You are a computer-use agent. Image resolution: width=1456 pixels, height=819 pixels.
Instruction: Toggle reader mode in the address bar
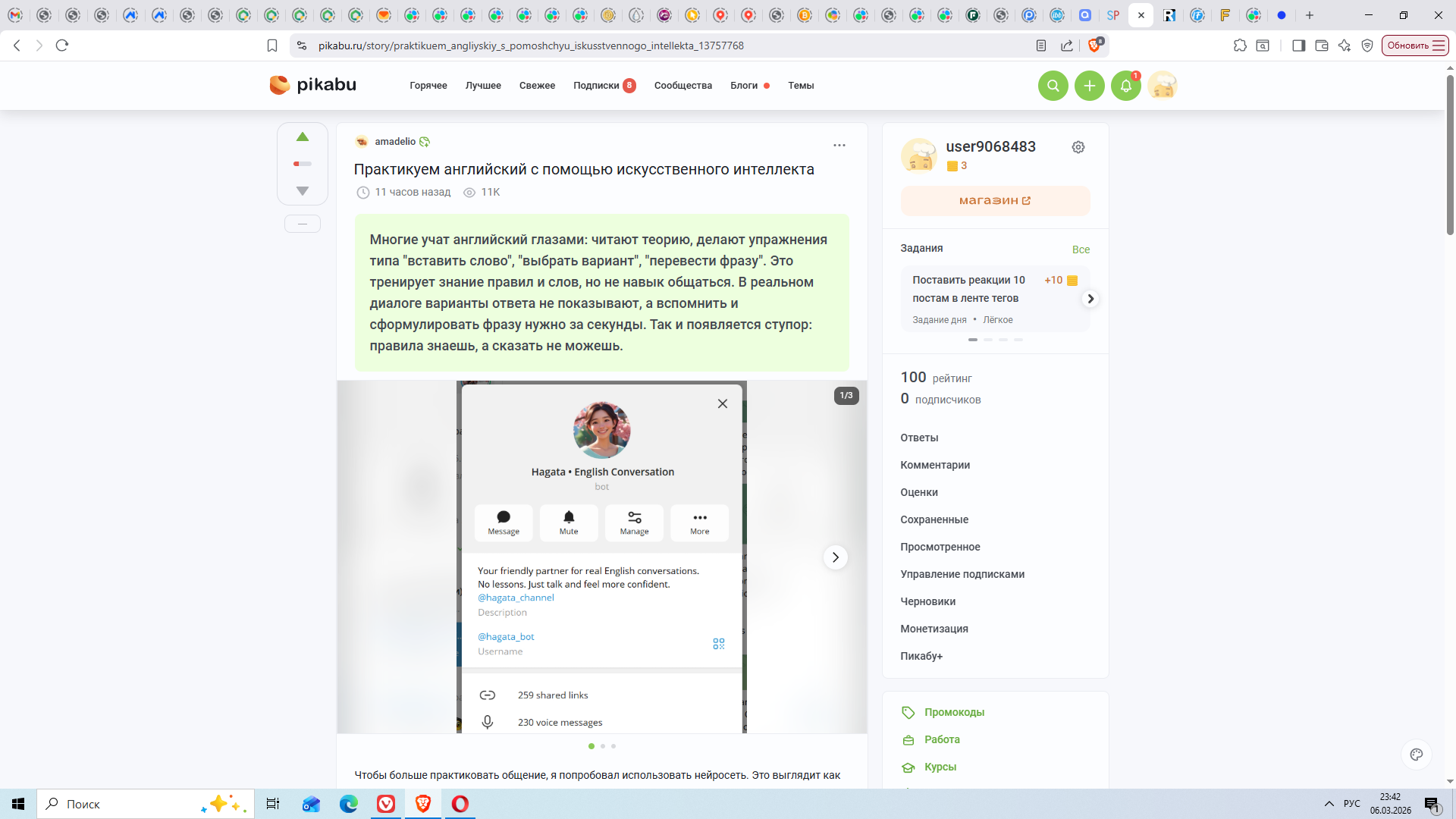coord(1041,45)
